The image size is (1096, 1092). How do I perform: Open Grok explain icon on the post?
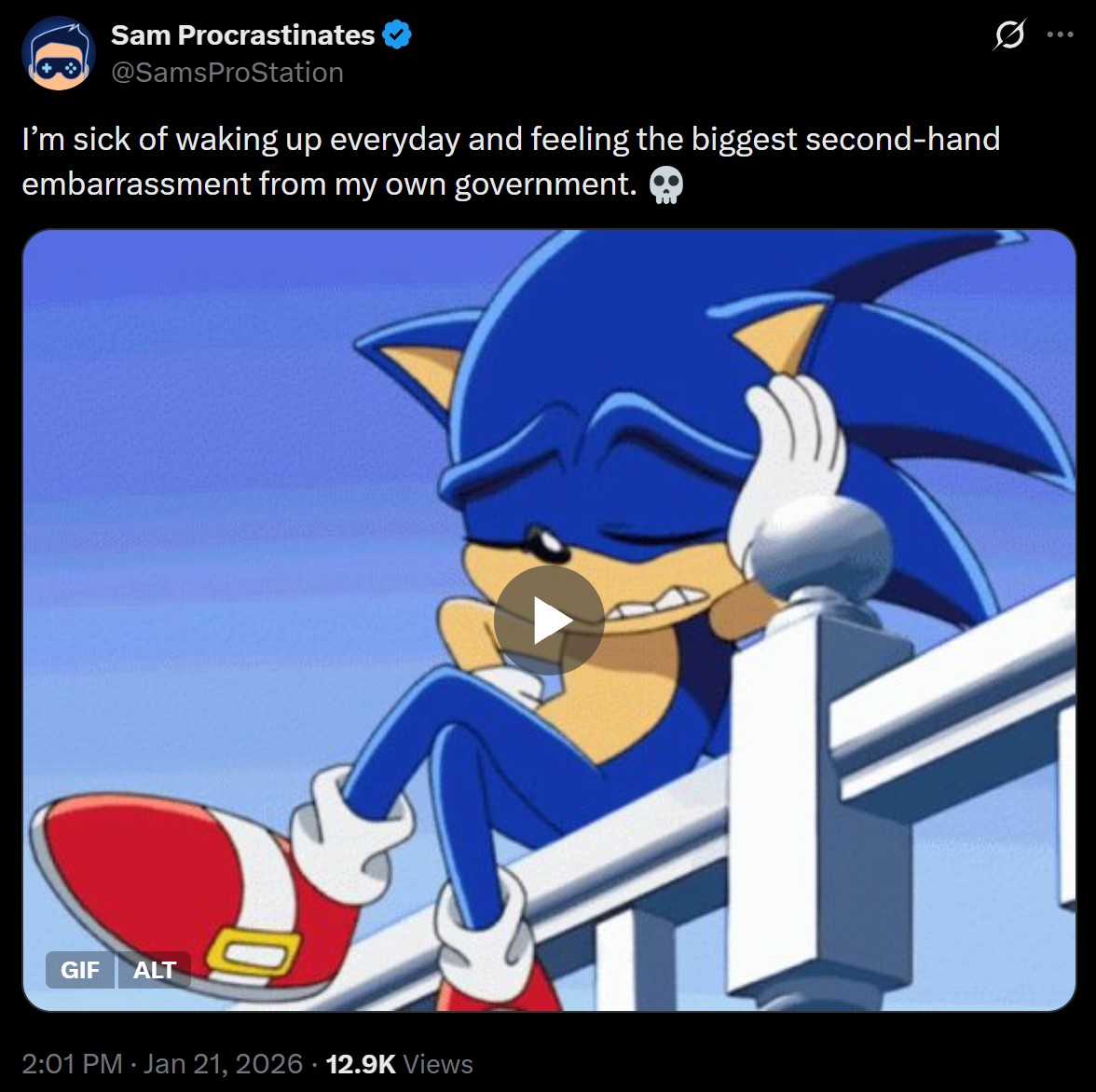click(x=1009, y=34)
